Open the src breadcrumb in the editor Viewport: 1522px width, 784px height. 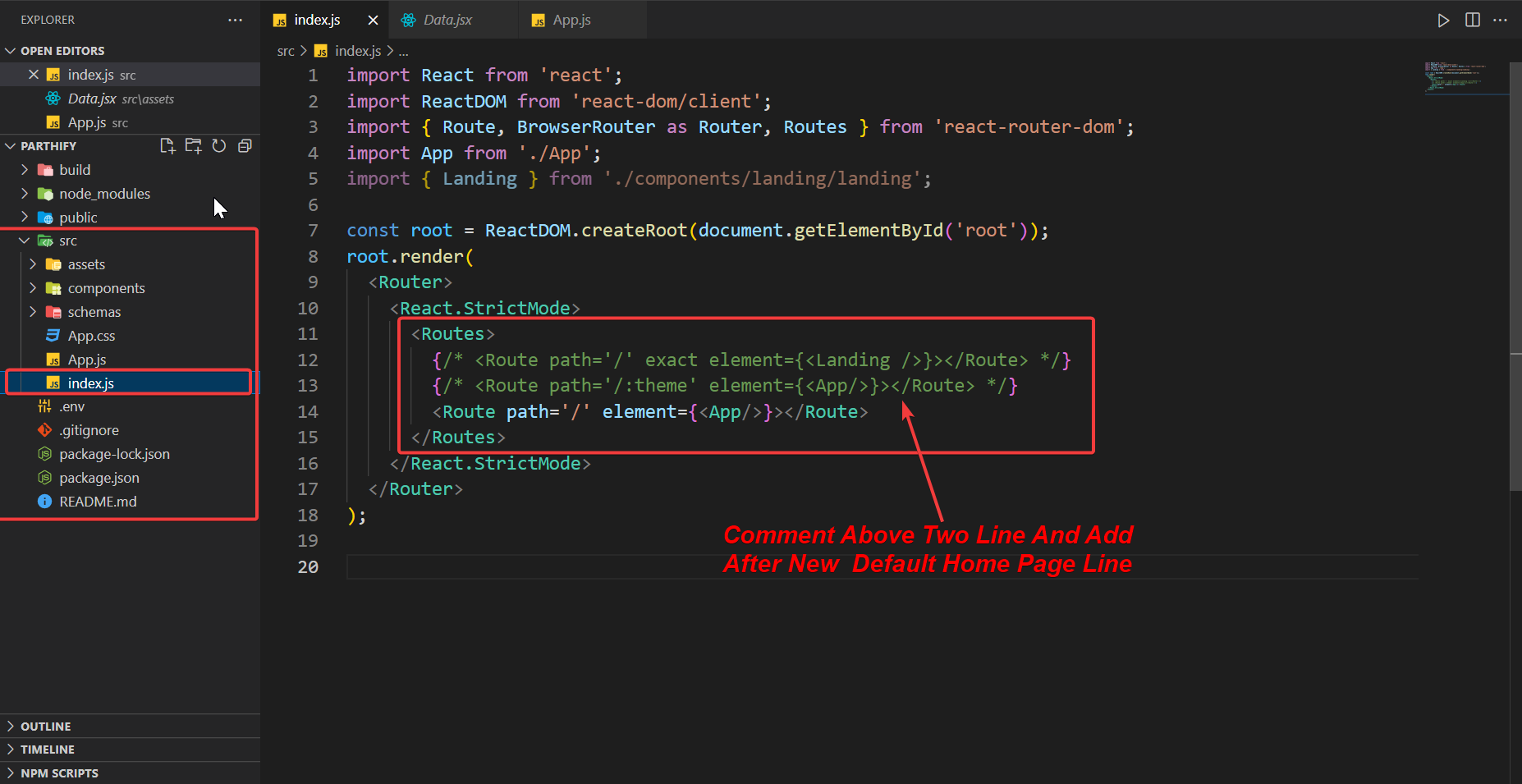286,50
